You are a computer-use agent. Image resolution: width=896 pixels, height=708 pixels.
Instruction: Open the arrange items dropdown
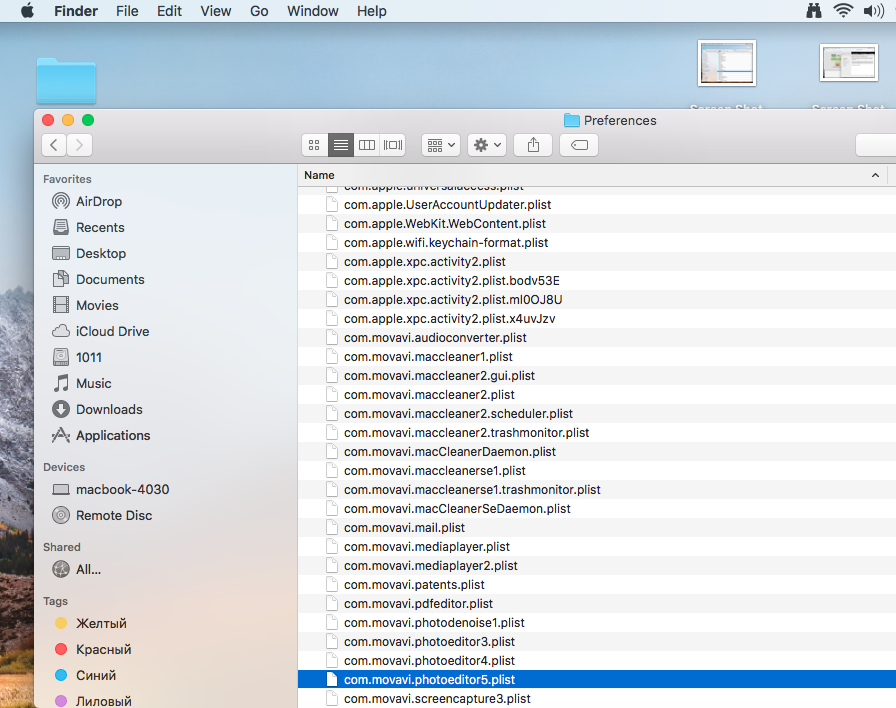[441, 145]
